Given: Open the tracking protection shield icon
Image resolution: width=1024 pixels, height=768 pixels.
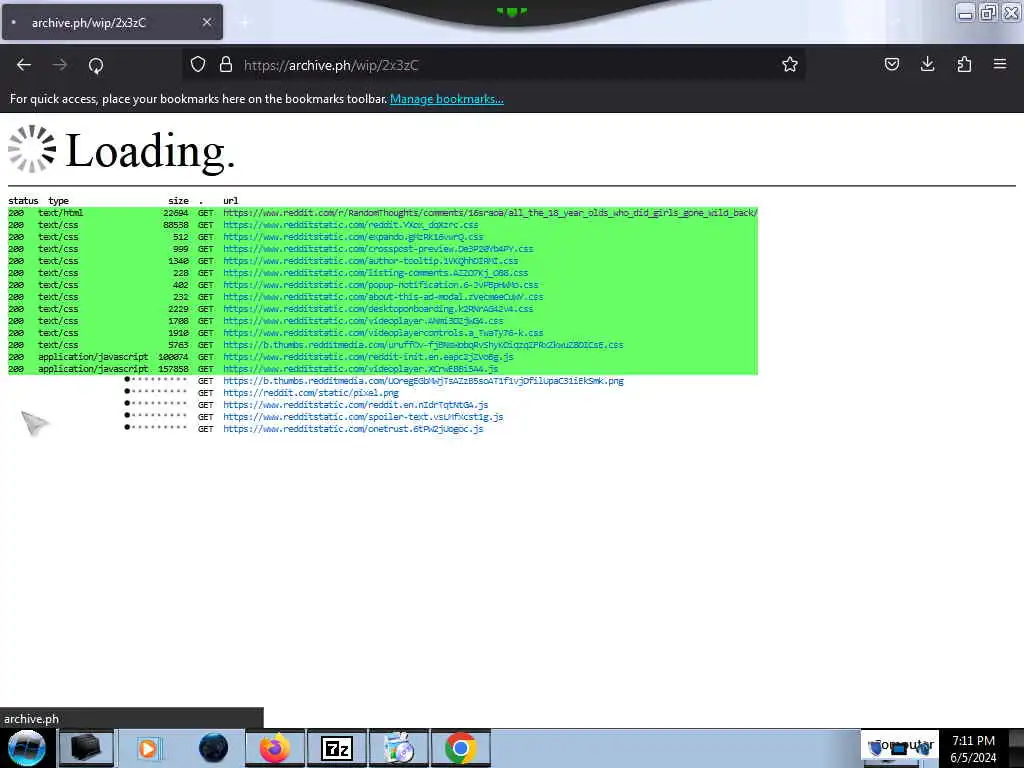Looking at the screenshot, I should click(x=198, y=64).
